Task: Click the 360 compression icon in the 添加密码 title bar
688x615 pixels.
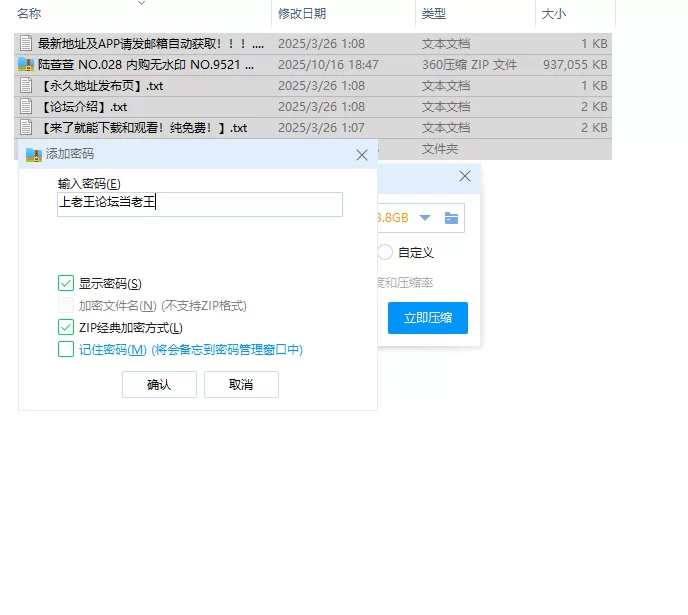Action: tap(33, 155)
